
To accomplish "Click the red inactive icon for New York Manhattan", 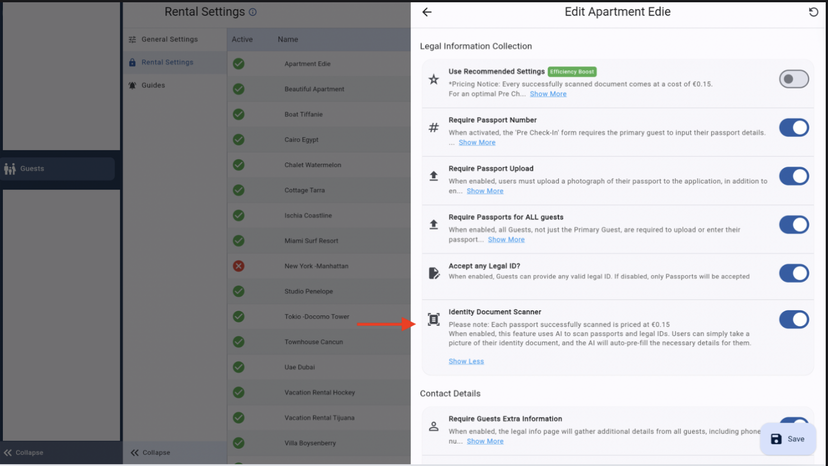I will pos(238,266).
